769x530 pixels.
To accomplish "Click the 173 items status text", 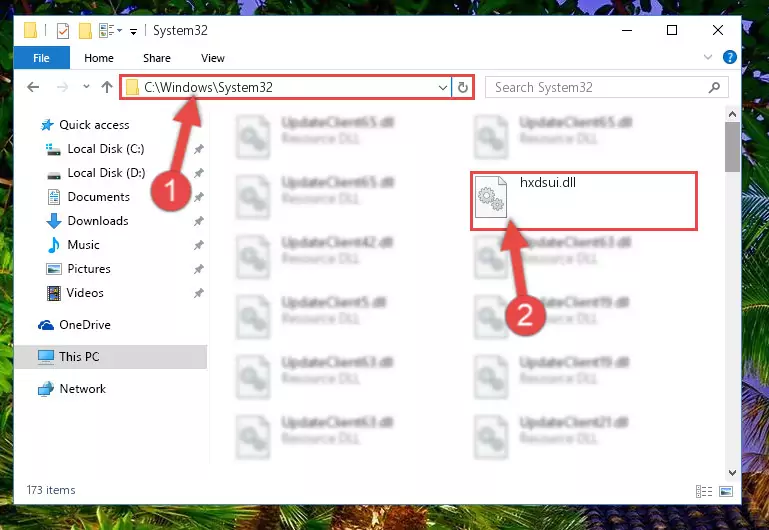I will pos(51,490).
